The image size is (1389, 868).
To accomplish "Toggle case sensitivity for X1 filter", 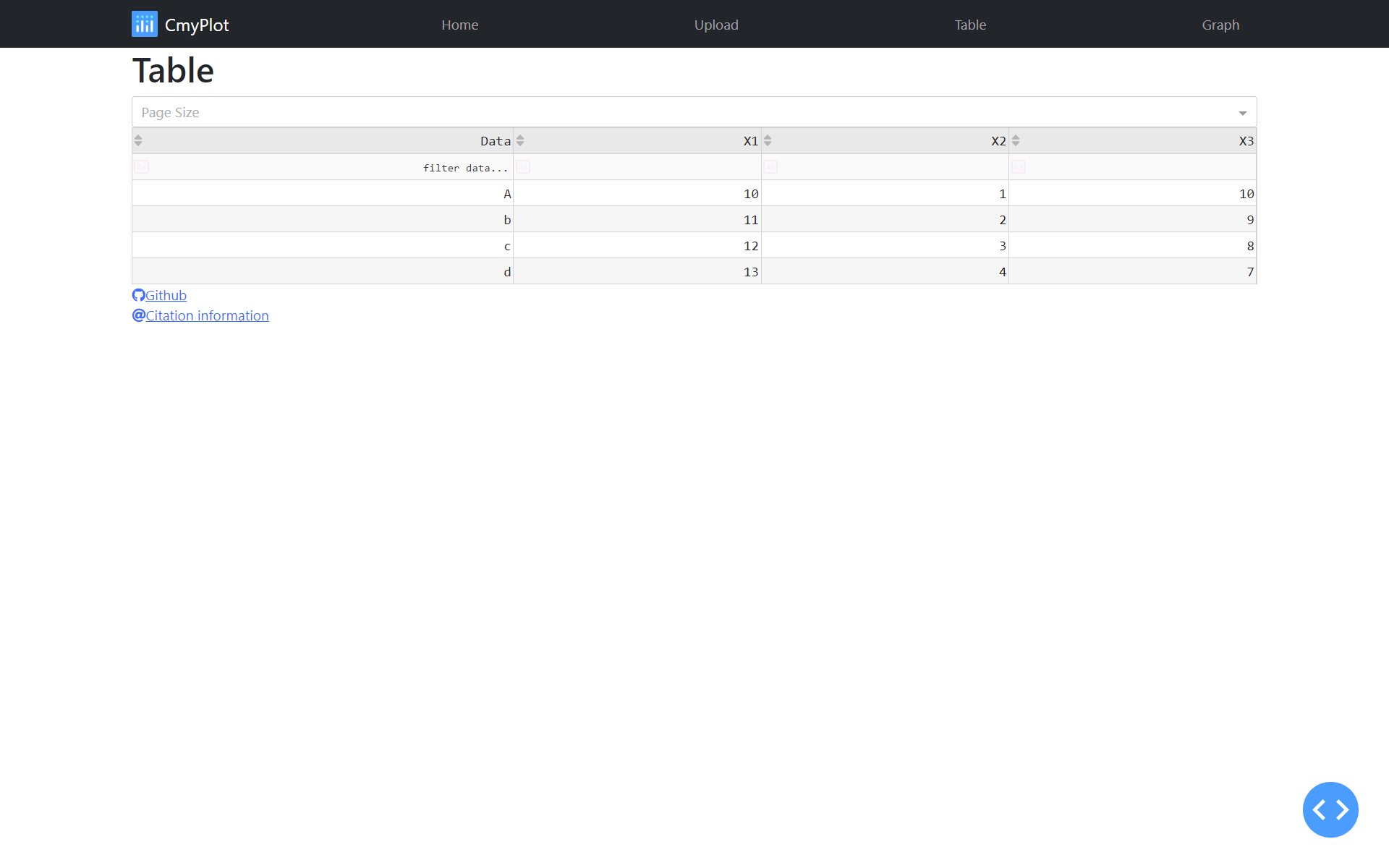I will click(x=523, y=167).
